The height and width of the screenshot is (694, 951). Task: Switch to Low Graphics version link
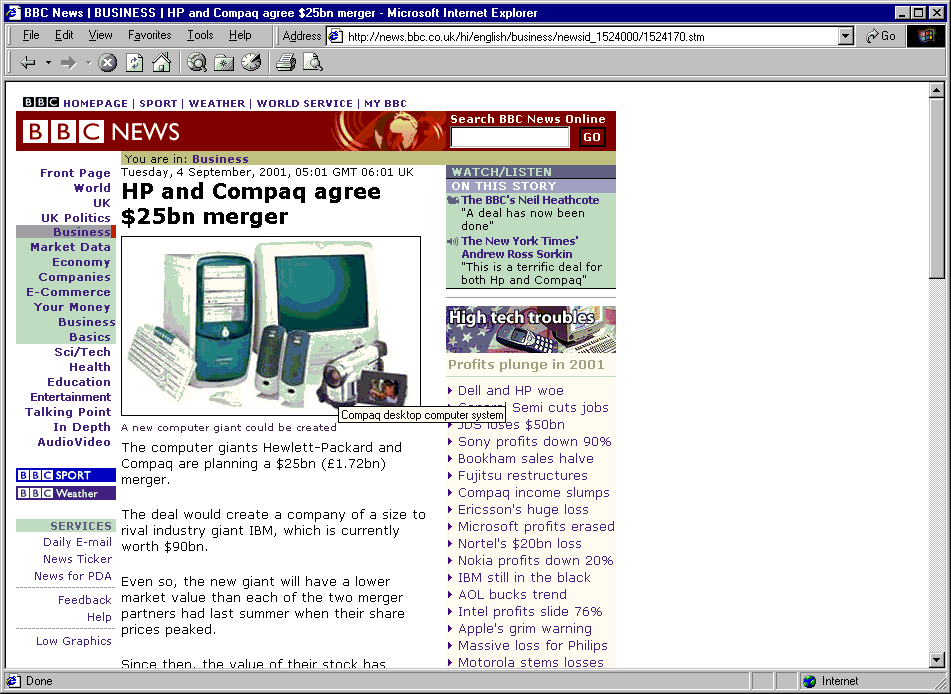coord(74,641)
